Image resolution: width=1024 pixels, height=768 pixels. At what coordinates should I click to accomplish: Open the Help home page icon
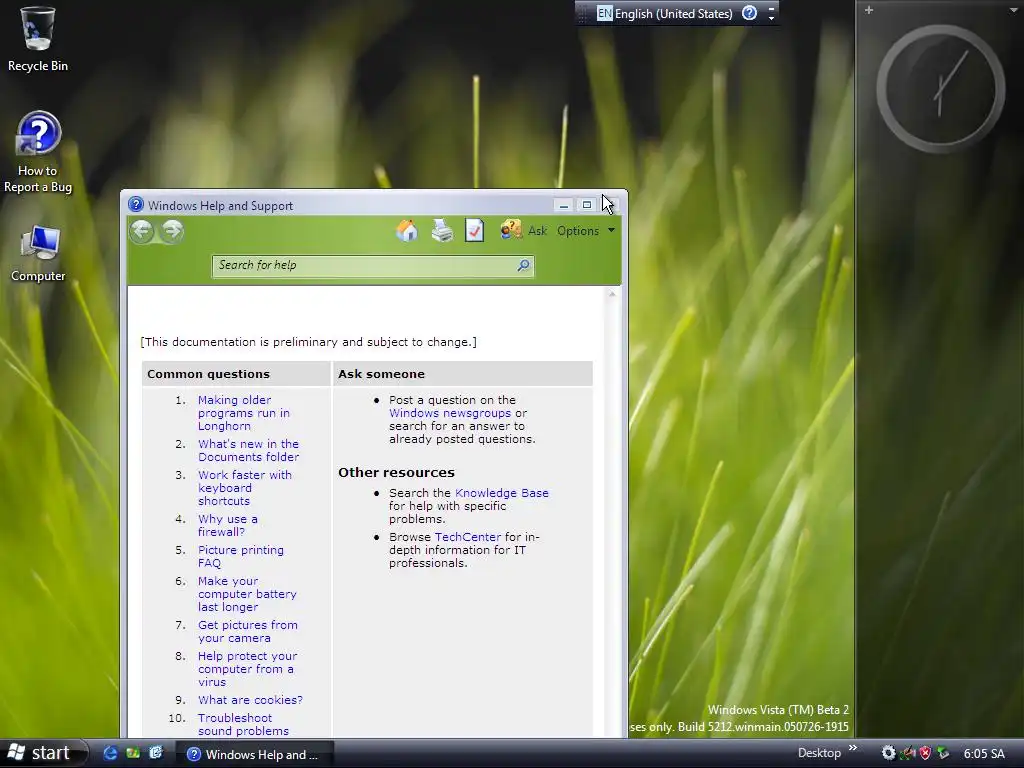[x=406, y=231]
